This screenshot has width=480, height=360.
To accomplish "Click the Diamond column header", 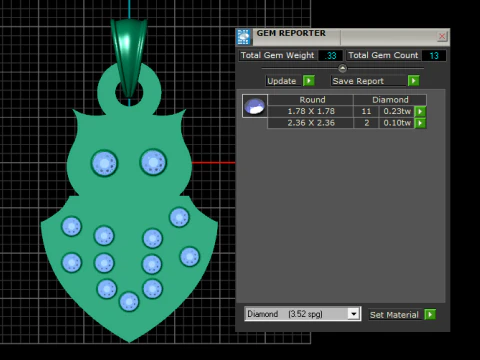I will pos(390,100).
